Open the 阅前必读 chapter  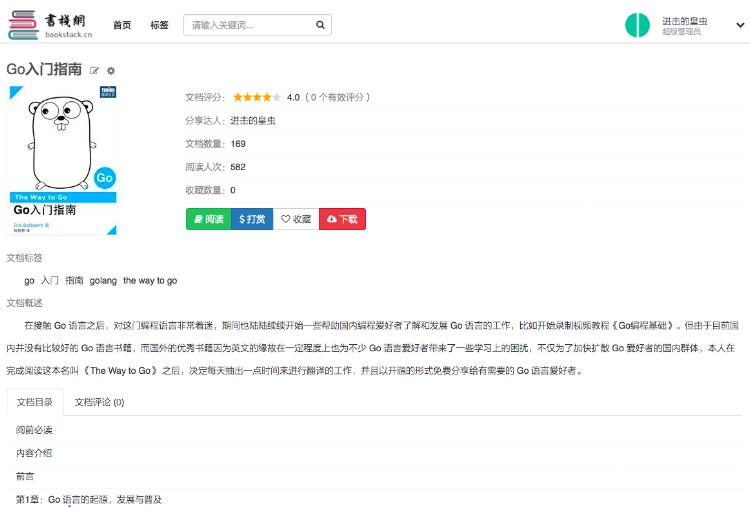(34, 430)
